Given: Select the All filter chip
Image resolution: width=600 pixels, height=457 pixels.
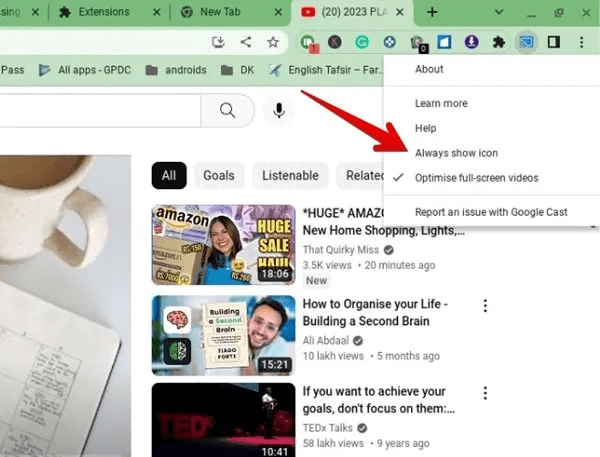Looking at the screenshot, I should coord(169,176).
